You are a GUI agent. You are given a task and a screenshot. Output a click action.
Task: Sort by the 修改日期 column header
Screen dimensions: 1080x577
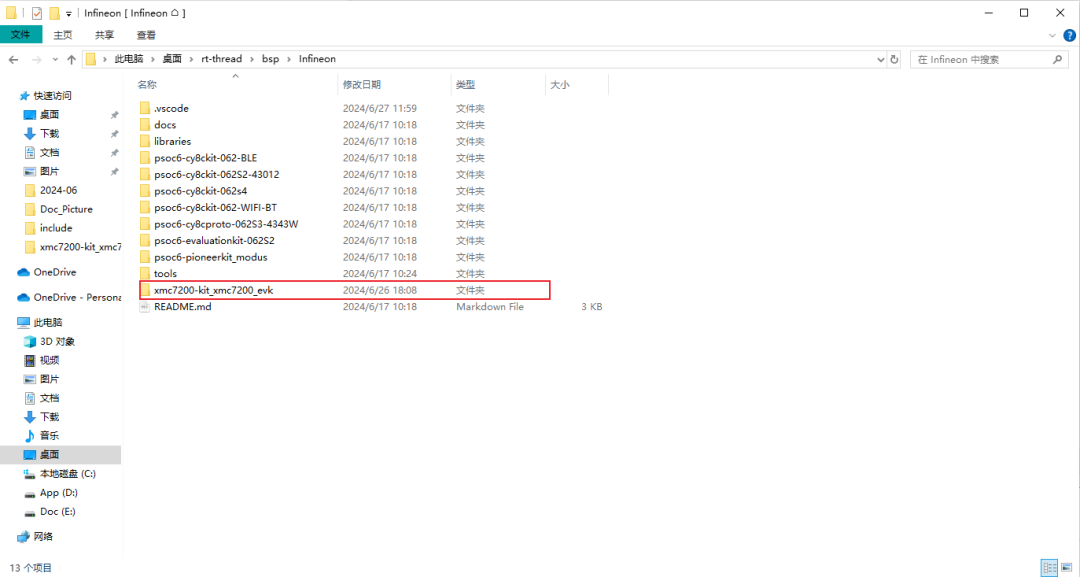(x=362, y=85)
